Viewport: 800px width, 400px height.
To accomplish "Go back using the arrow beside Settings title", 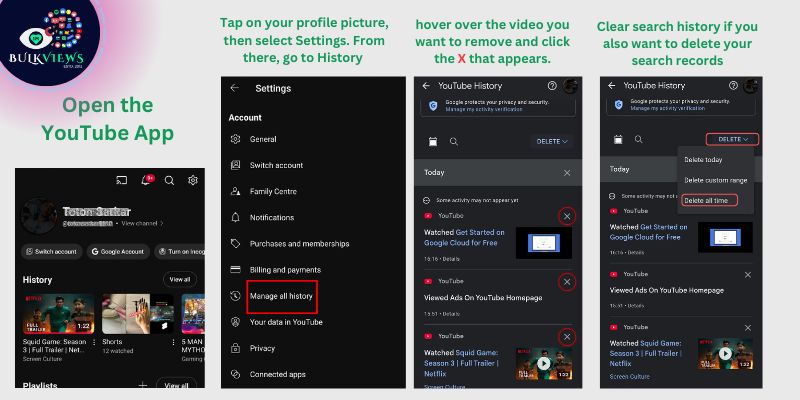I will click(234, 88).
